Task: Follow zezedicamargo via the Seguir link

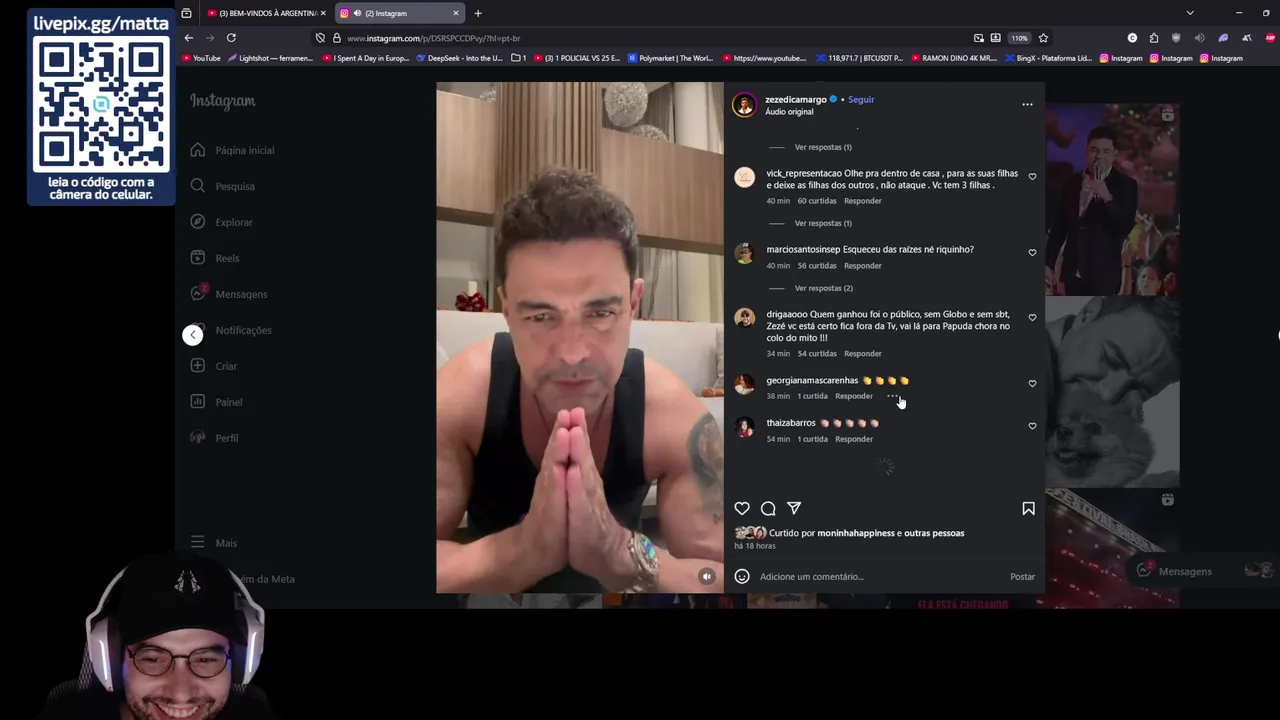Action: [861, 100]
